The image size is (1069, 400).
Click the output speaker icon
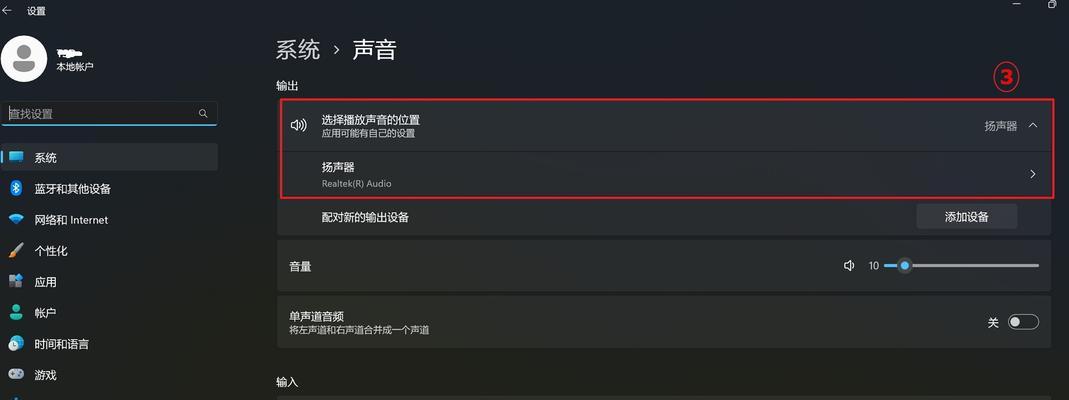pos(299,125)
